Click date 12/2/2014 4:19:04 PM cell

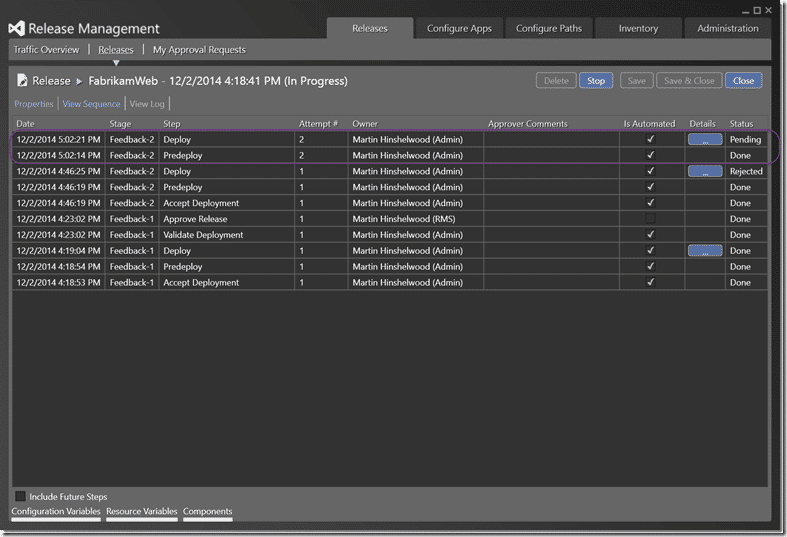pos(58,250)
